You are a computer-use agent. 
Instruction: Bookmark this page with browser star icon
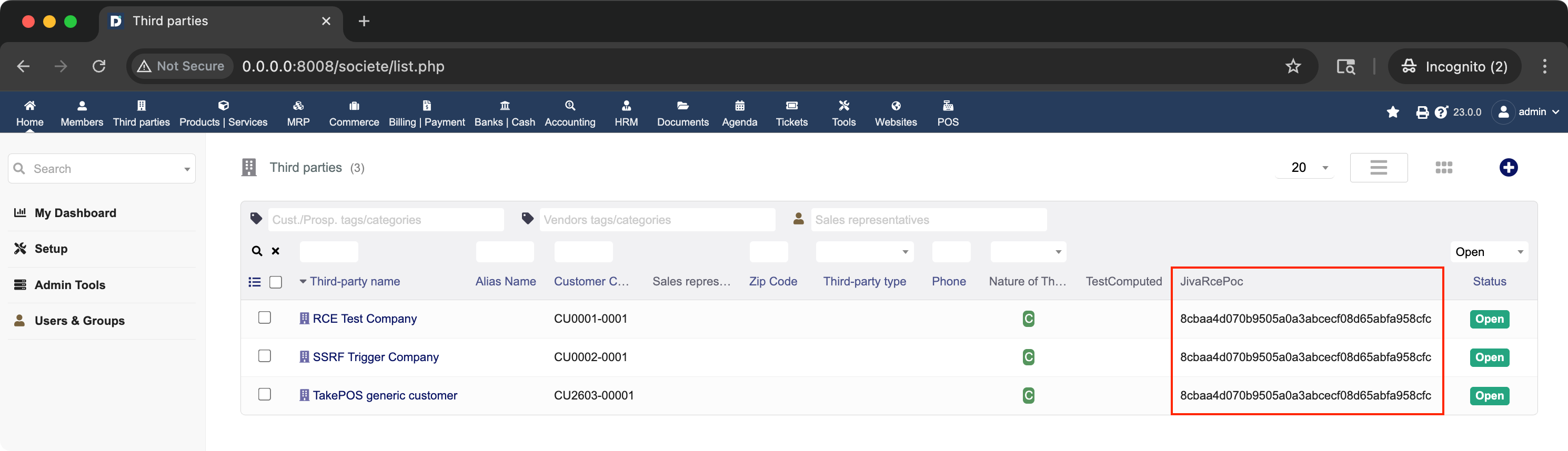(x=1293, y=66)
